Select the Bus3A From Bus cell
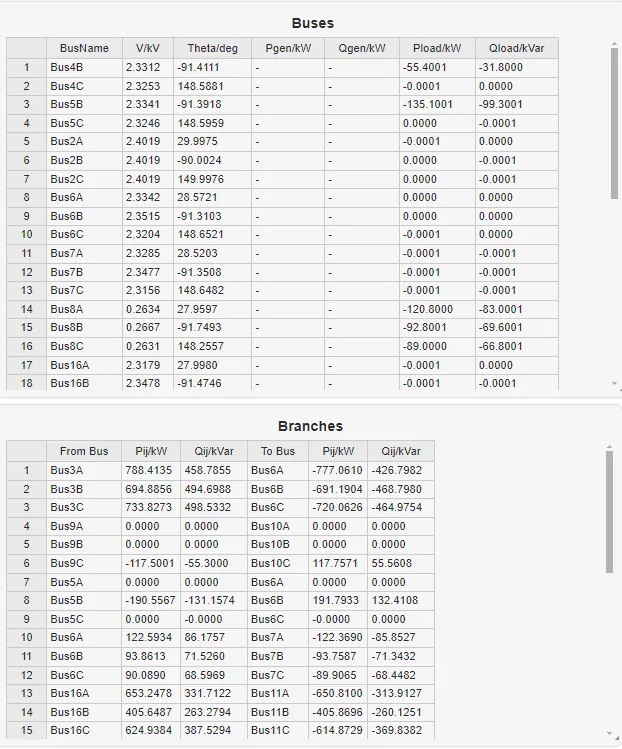The height and width of the screenshot is (749, 622). (84, 470)
